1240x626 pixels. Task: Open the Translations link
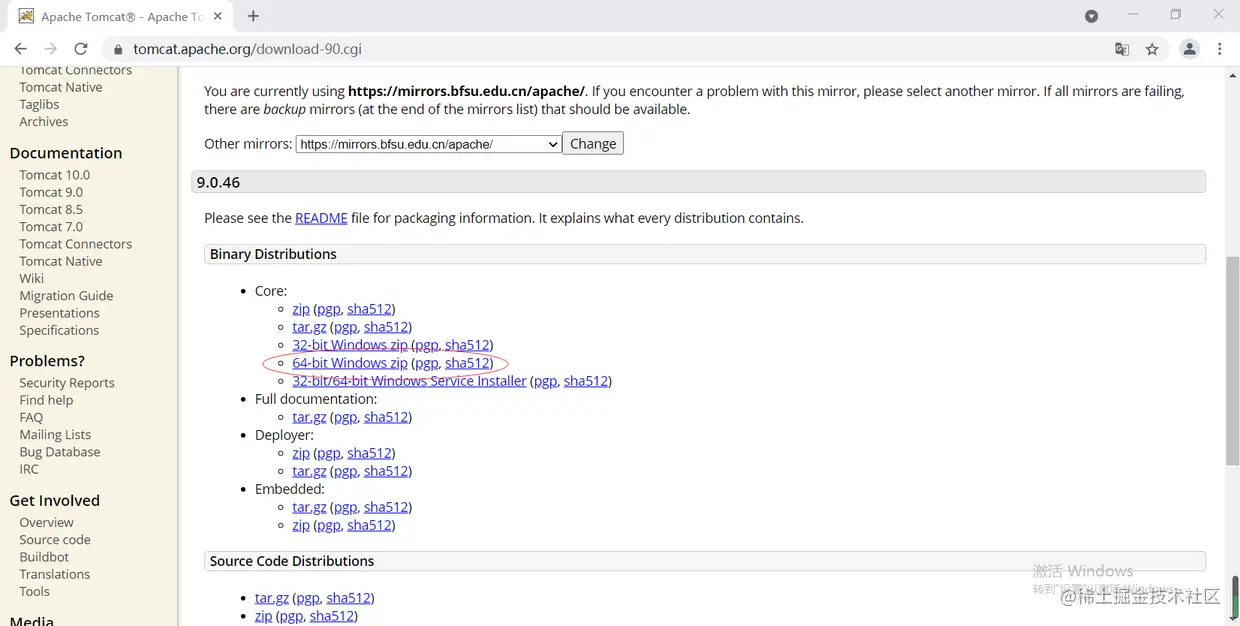(x=55, y=574)
